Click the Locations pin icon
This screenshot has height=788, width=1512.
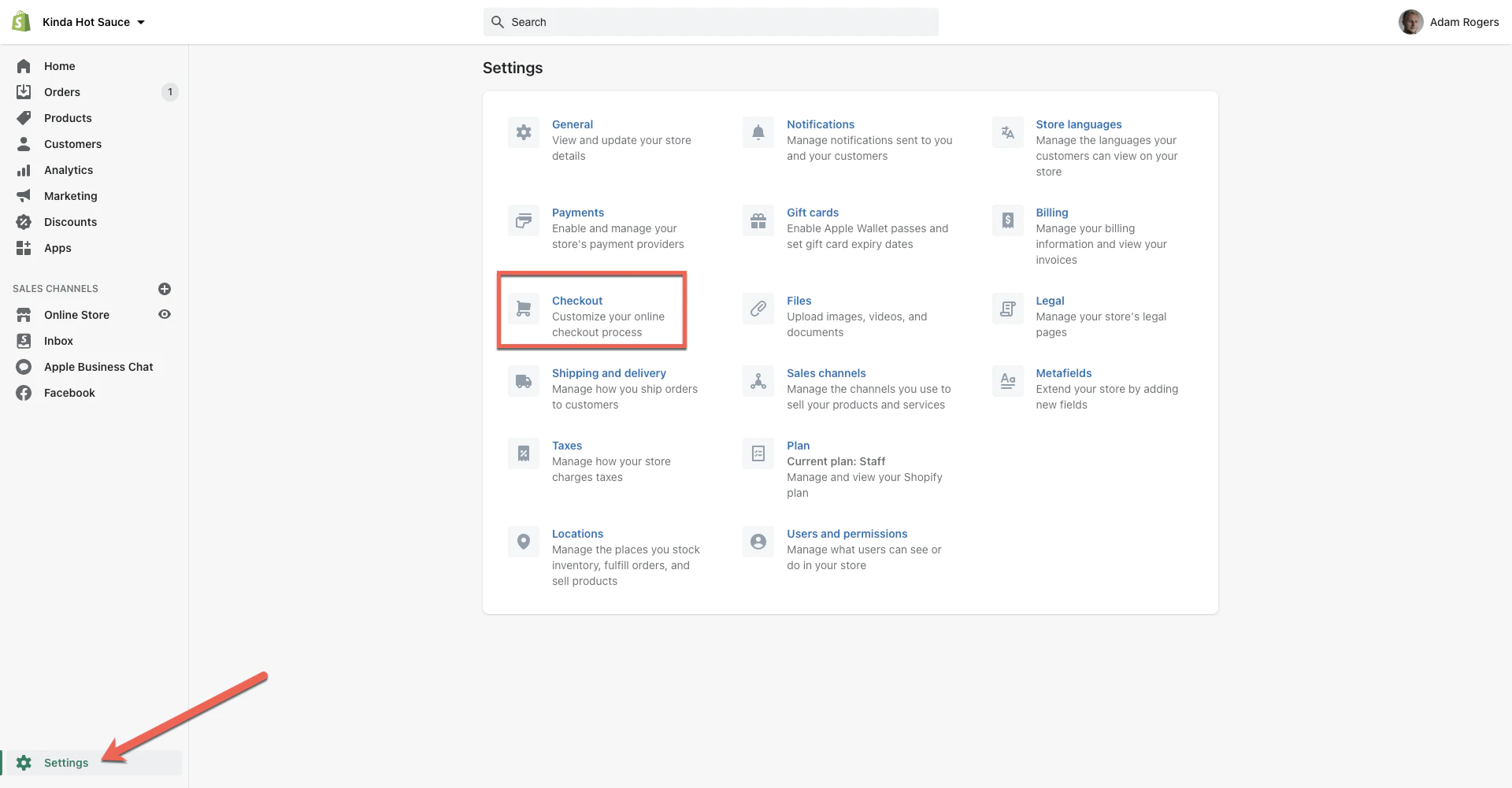point(524,542)
